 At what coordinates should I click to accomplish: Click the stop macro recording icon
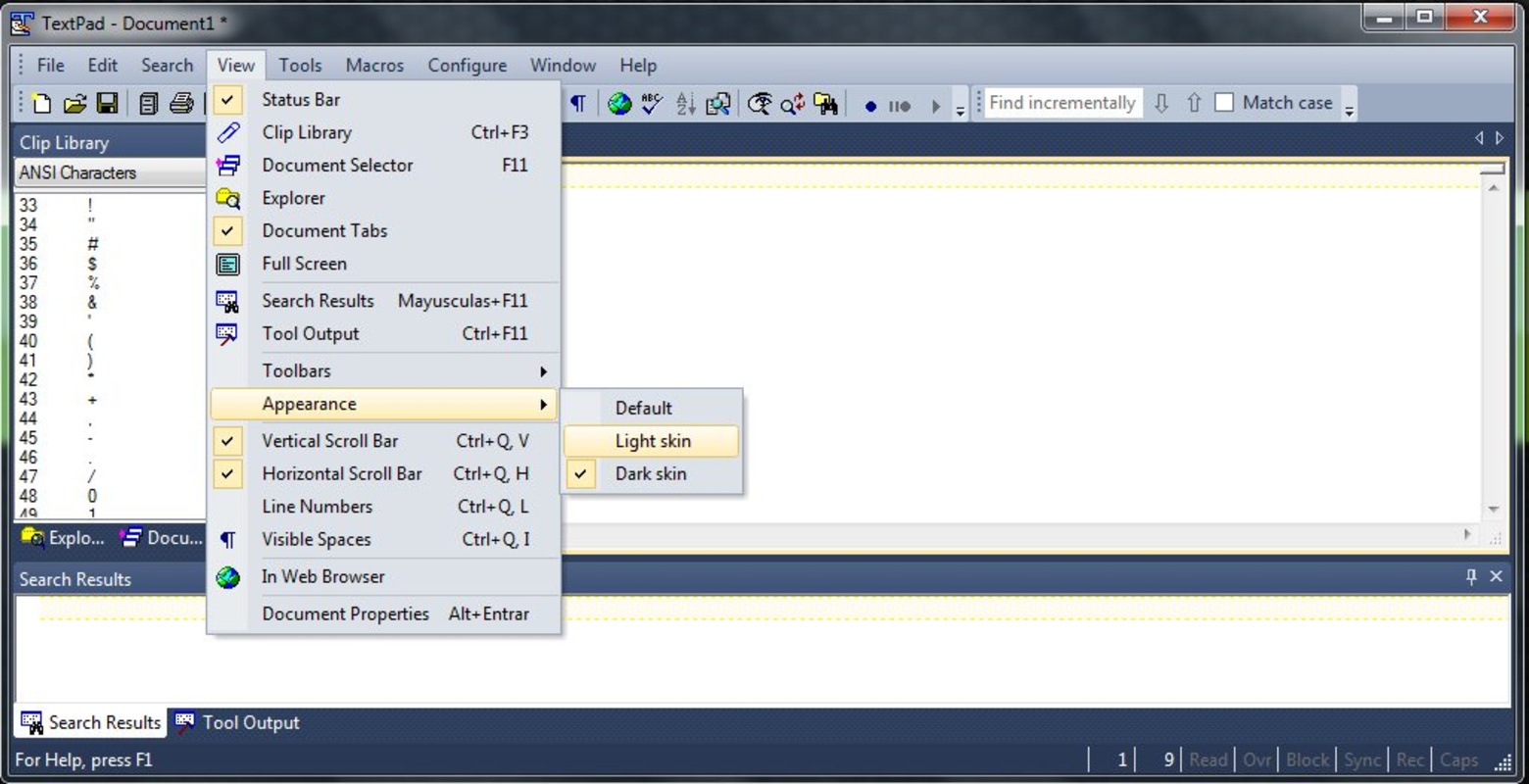900,106
